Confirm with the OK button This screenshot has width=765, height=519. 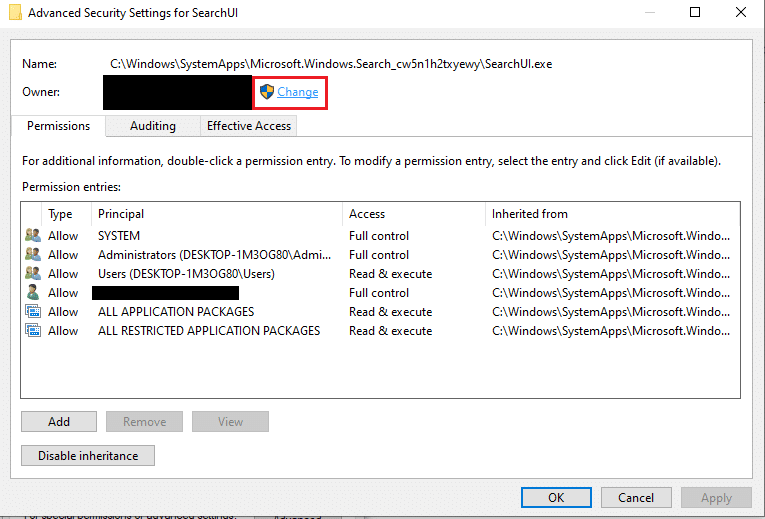click(556, 498)
